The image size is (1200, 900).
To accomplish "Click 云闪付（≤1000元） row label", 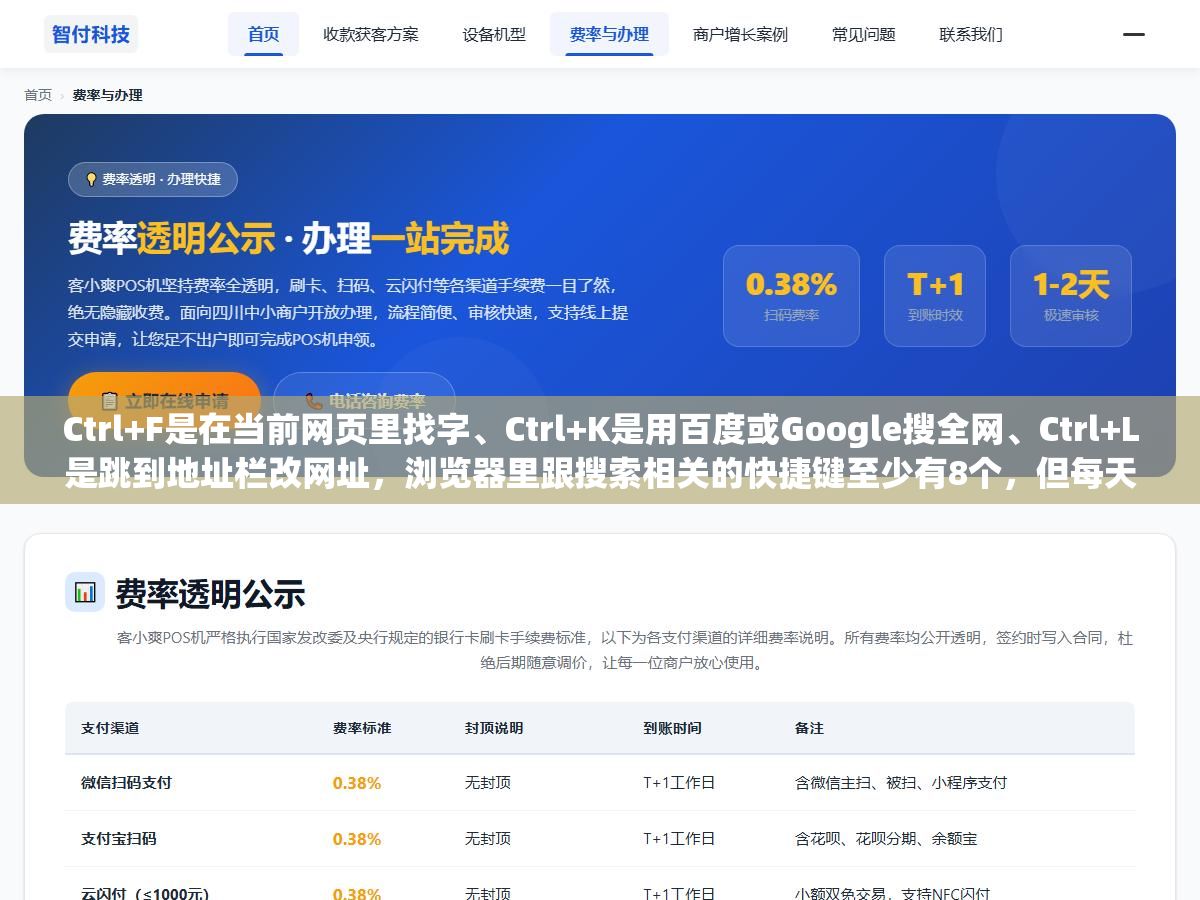I will coord(145,893).
